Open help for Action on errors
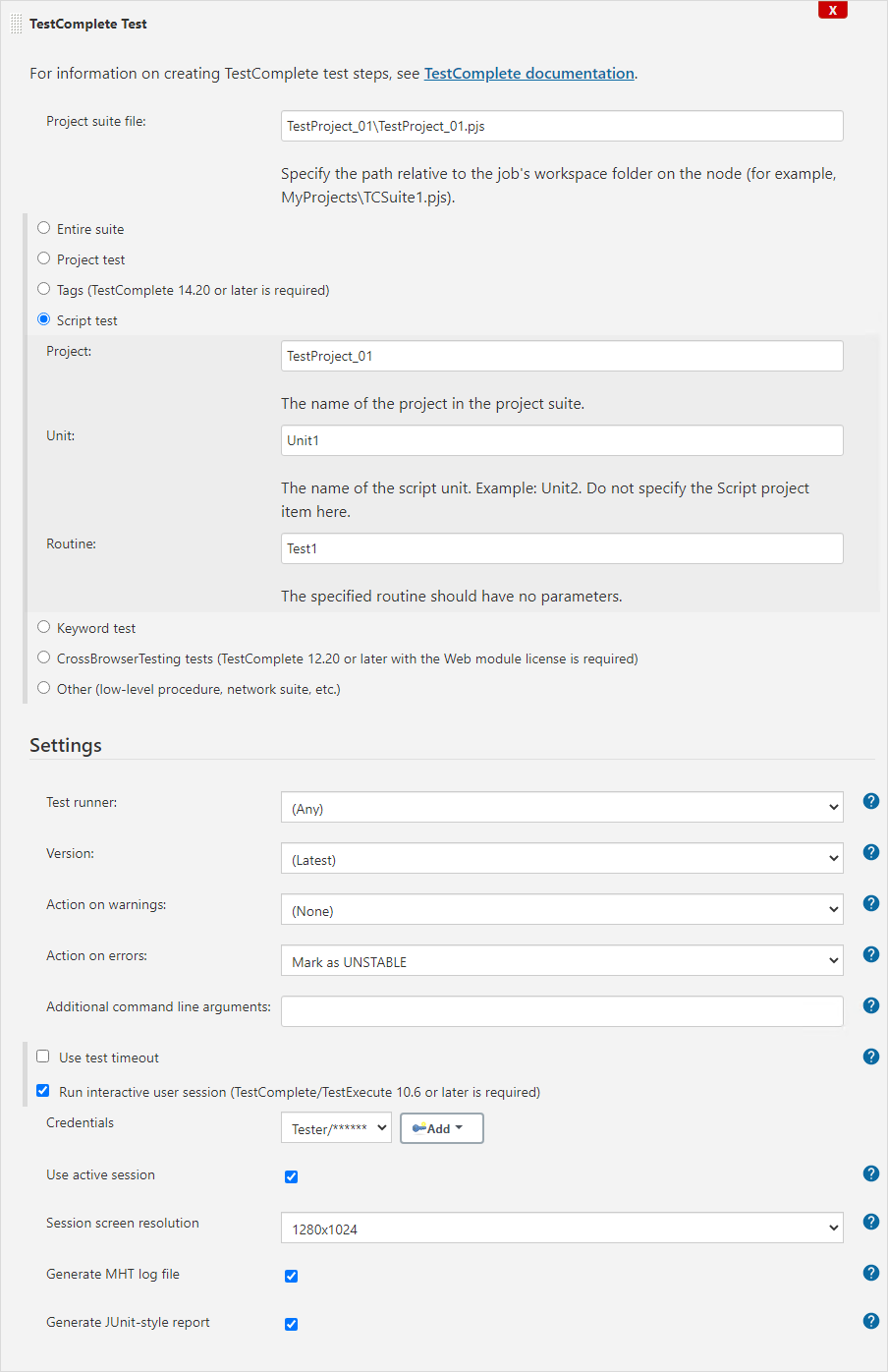 click(x=870, y=954)
